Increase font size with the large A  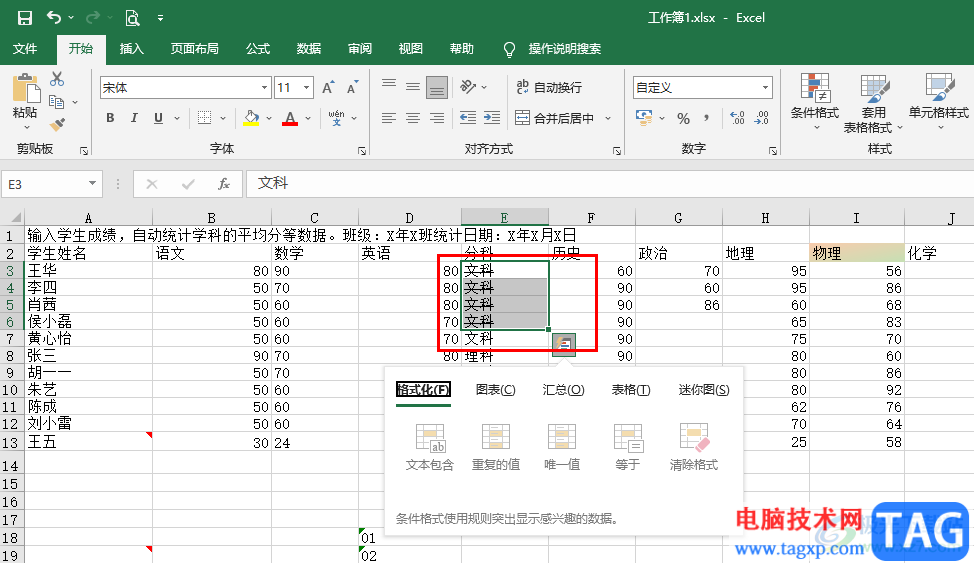[x=328, y=88]
